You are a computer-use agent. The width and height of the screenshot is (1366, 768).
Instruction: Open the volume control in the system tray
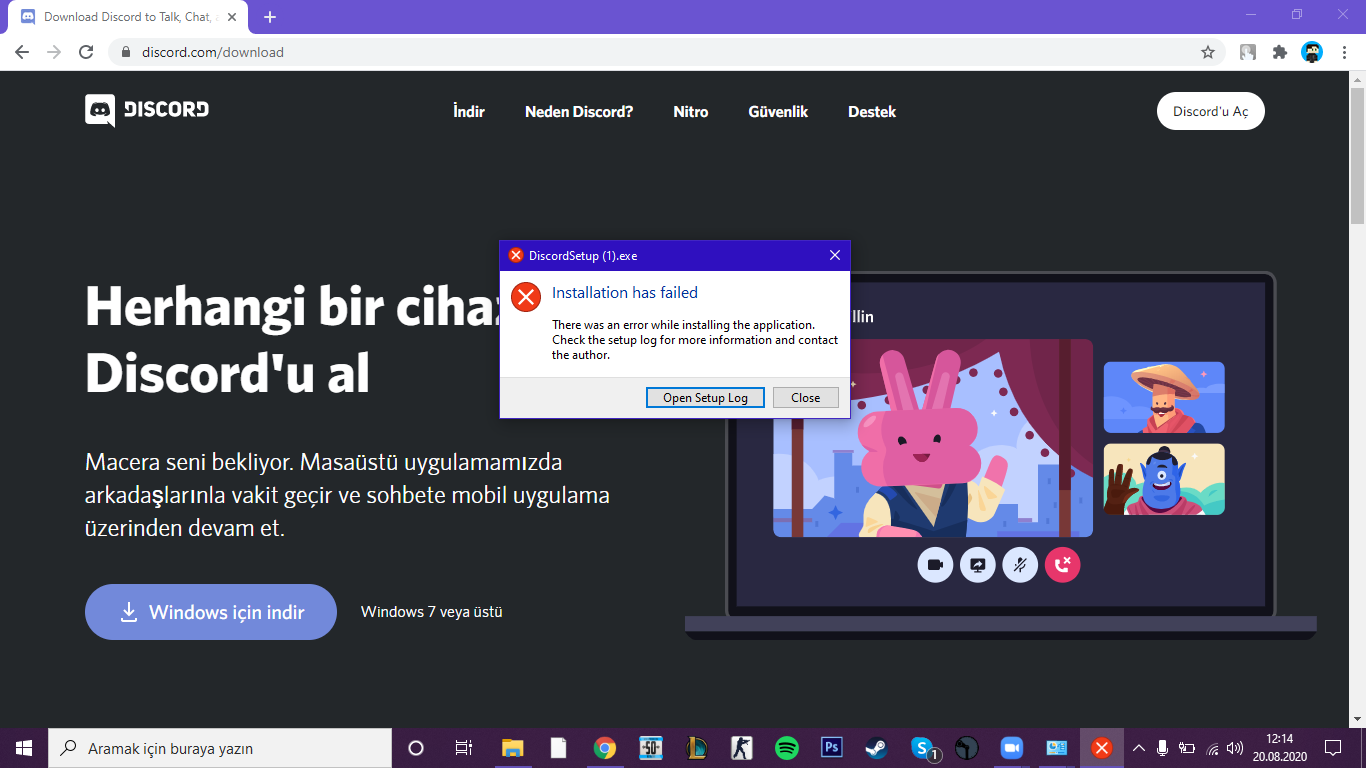[1235, 748]
